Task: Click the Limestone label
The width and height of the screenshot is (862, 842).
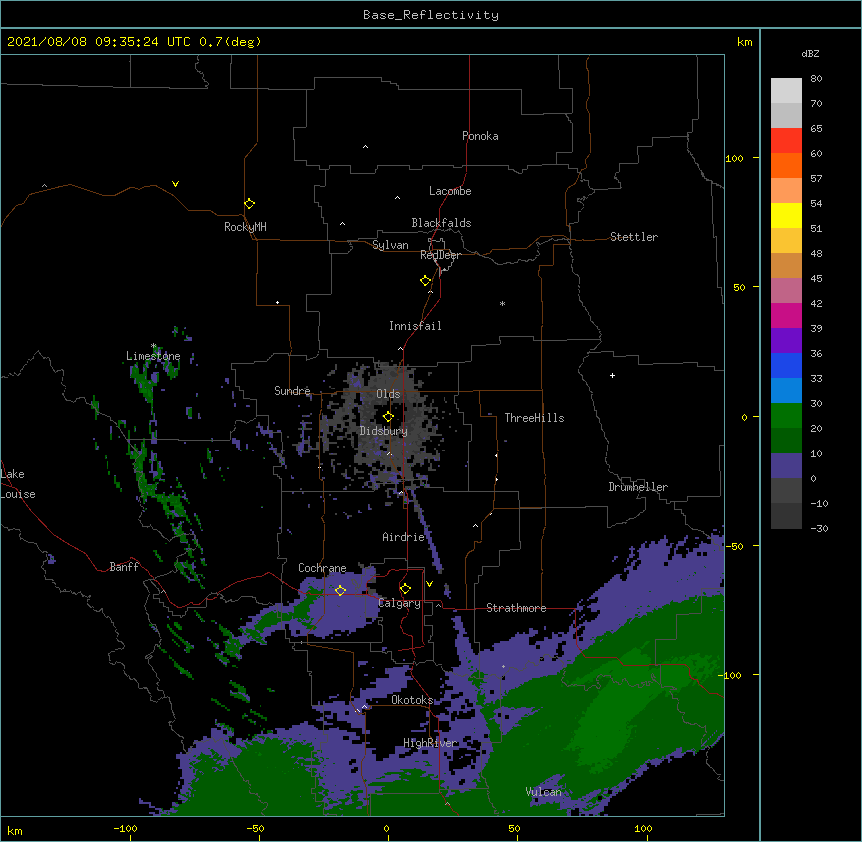Action: pyautogui.click(x=153, y=356)
